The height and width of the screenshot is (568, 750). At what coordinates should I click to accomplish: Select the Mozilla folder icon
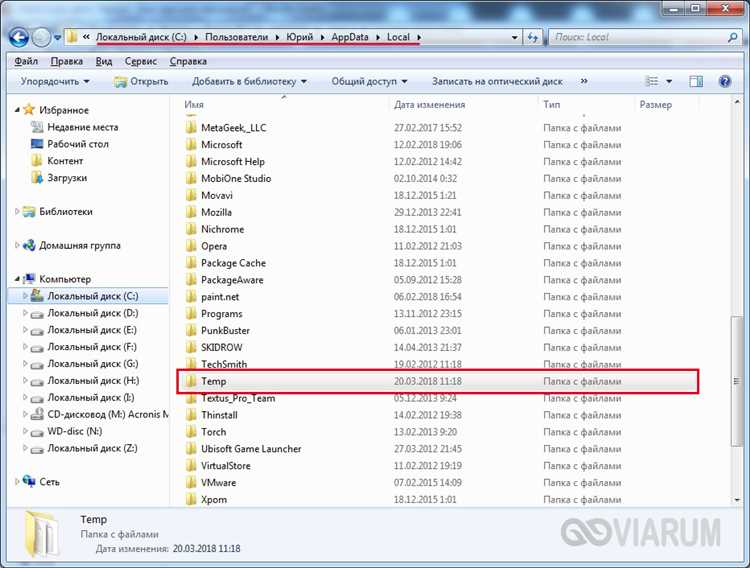click(191, 212)
